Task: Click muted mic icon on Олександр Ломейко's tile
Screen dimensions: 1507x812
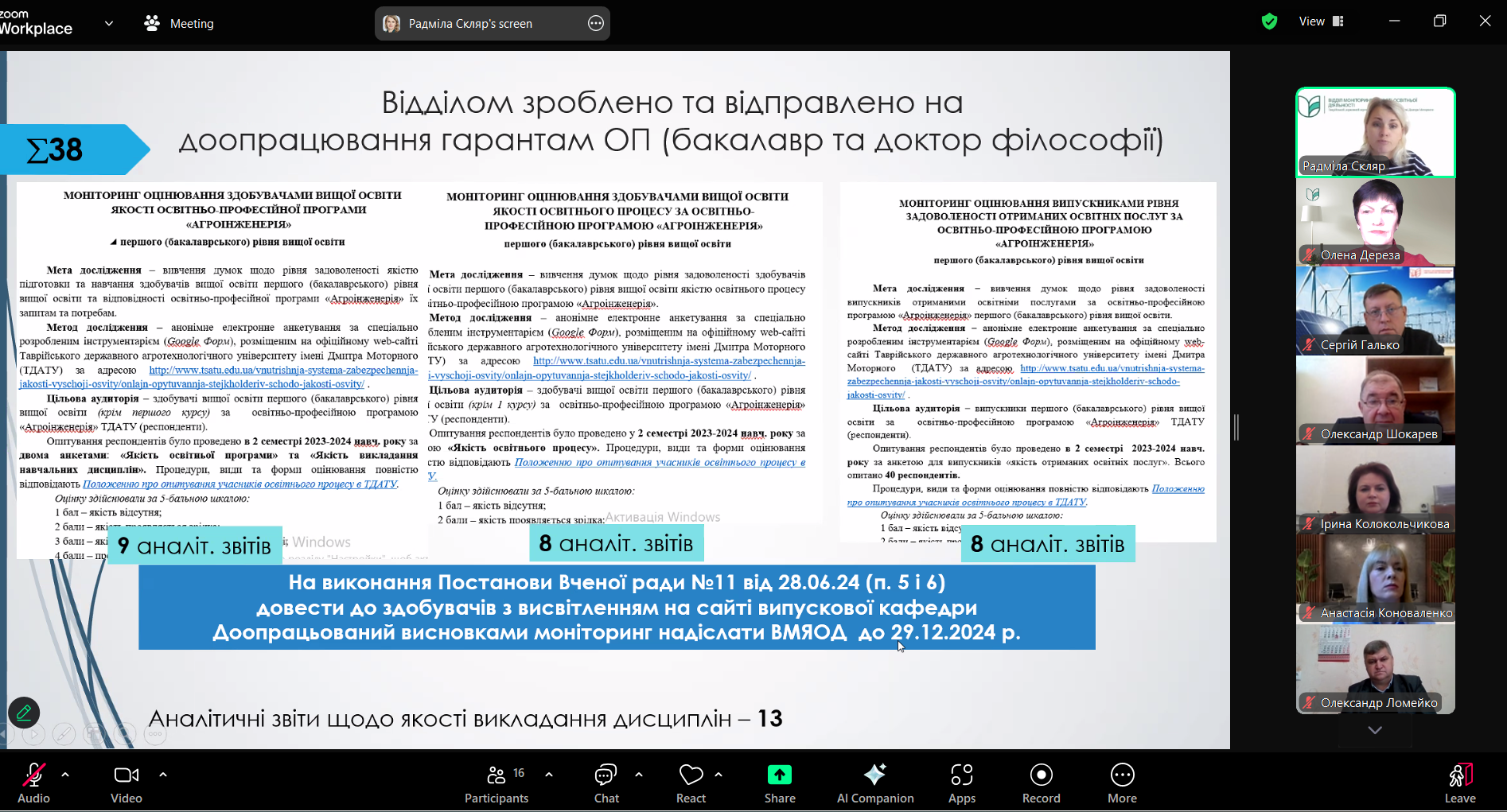Action: (x=1309, y=703)
